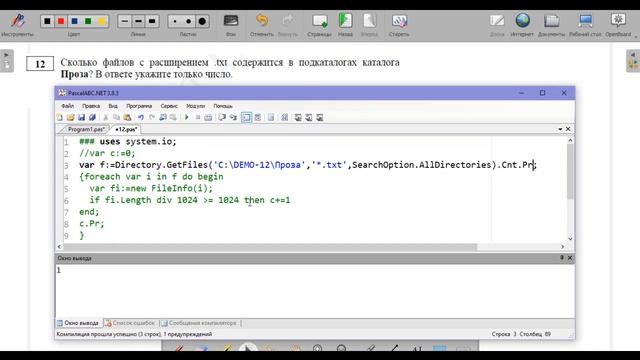This screenshot has height=360, width=640.
Task: Select the largest eraser size
Action: [202, 21]
